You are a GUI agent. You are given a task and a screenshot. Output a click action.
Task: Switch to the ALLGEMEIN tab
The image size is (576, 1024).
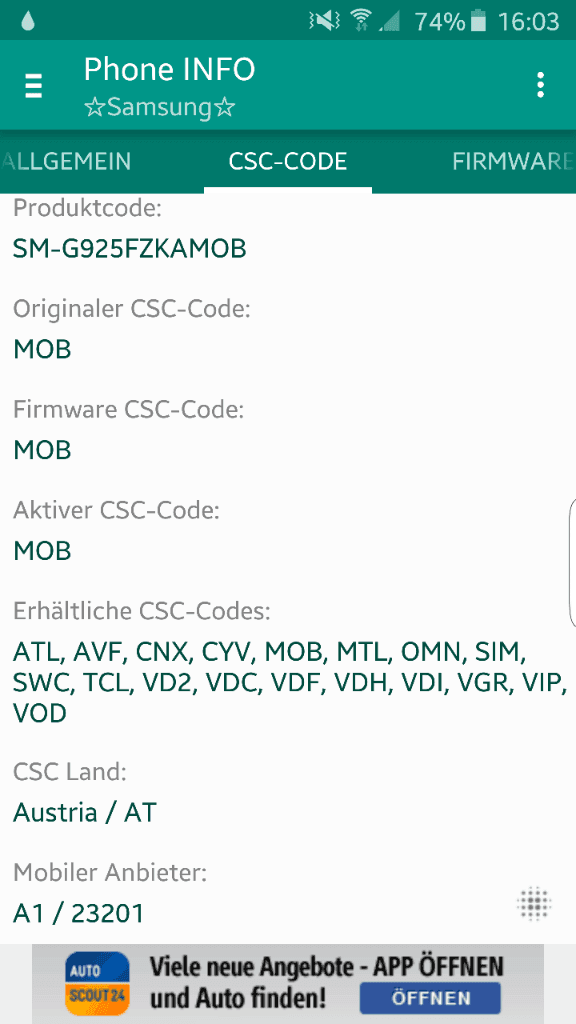click(x=65, y=161)
